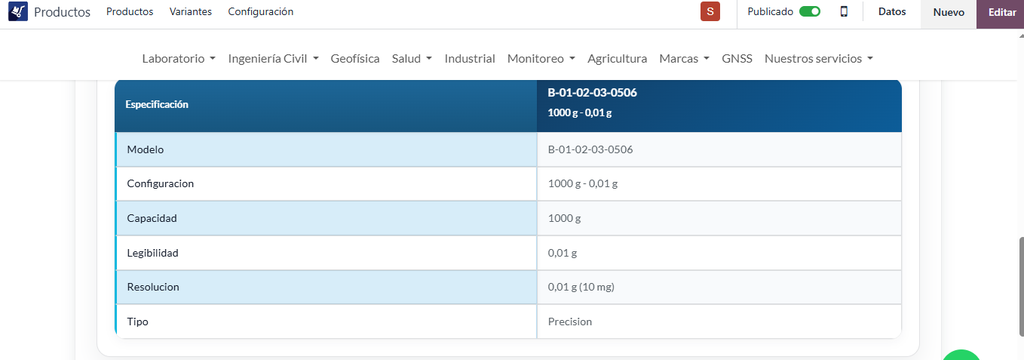Open the Configuración menu
This screenshot has width=1024, height=360.
[261, 12]
